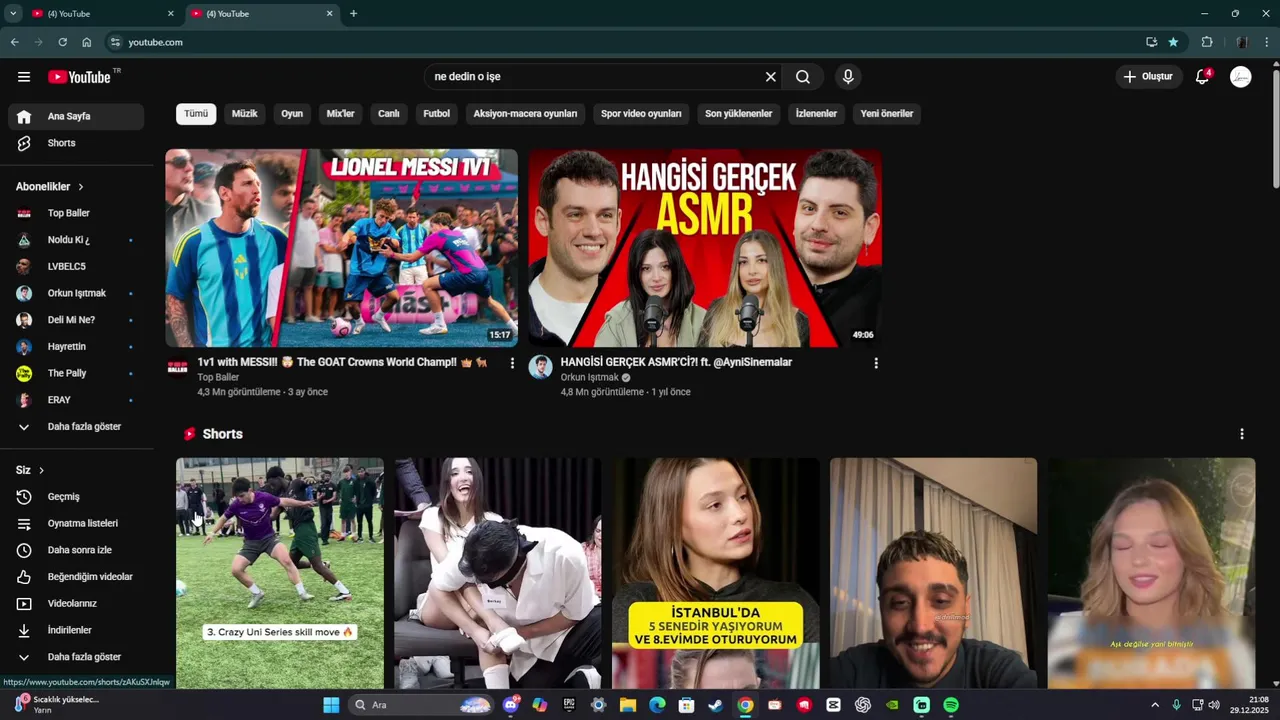Open Windows Start menu
The image size is (1280, 720).
click(x=331, y=705)
